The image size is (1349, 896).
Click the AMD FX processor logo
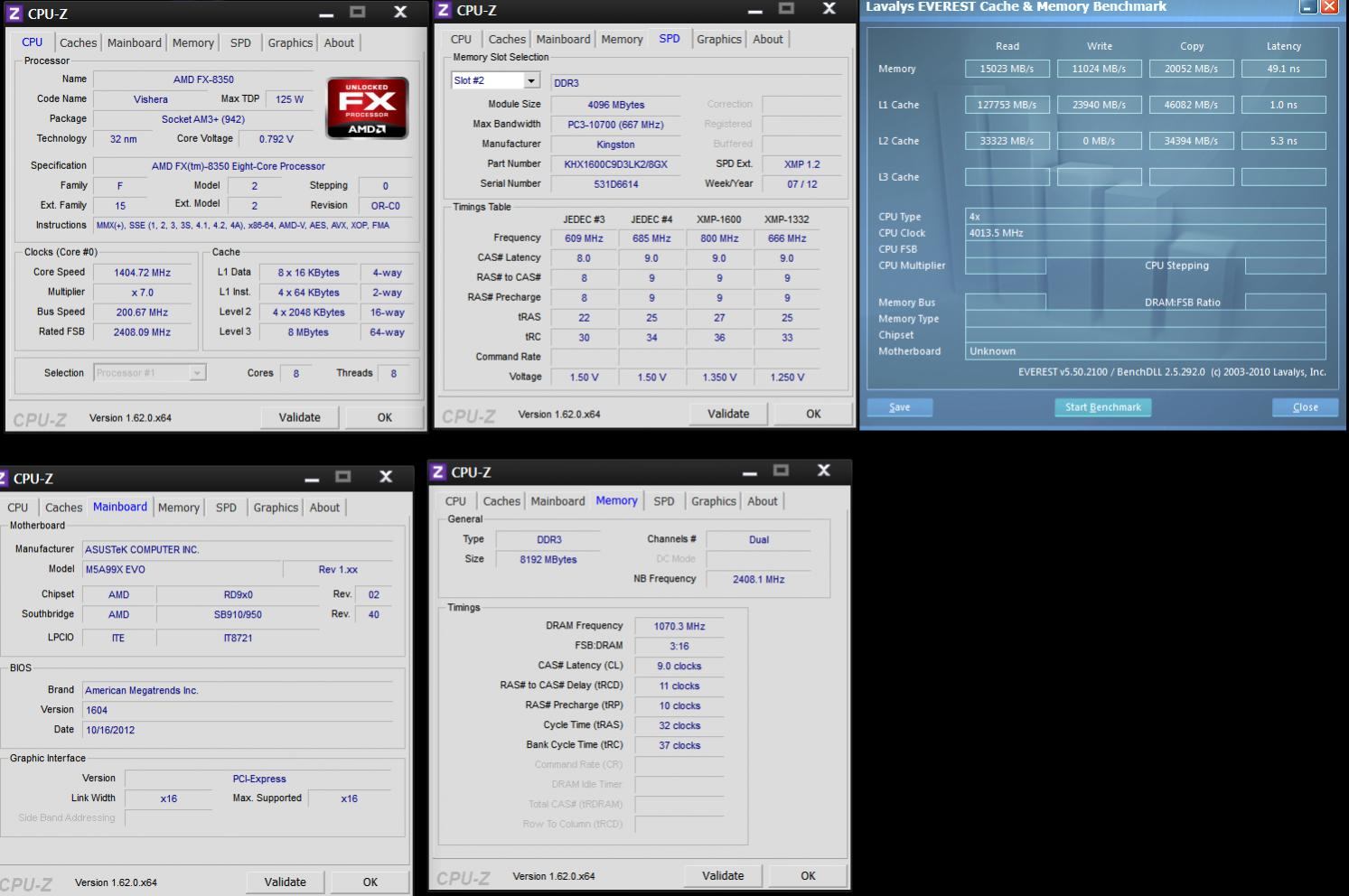[368, 108]
